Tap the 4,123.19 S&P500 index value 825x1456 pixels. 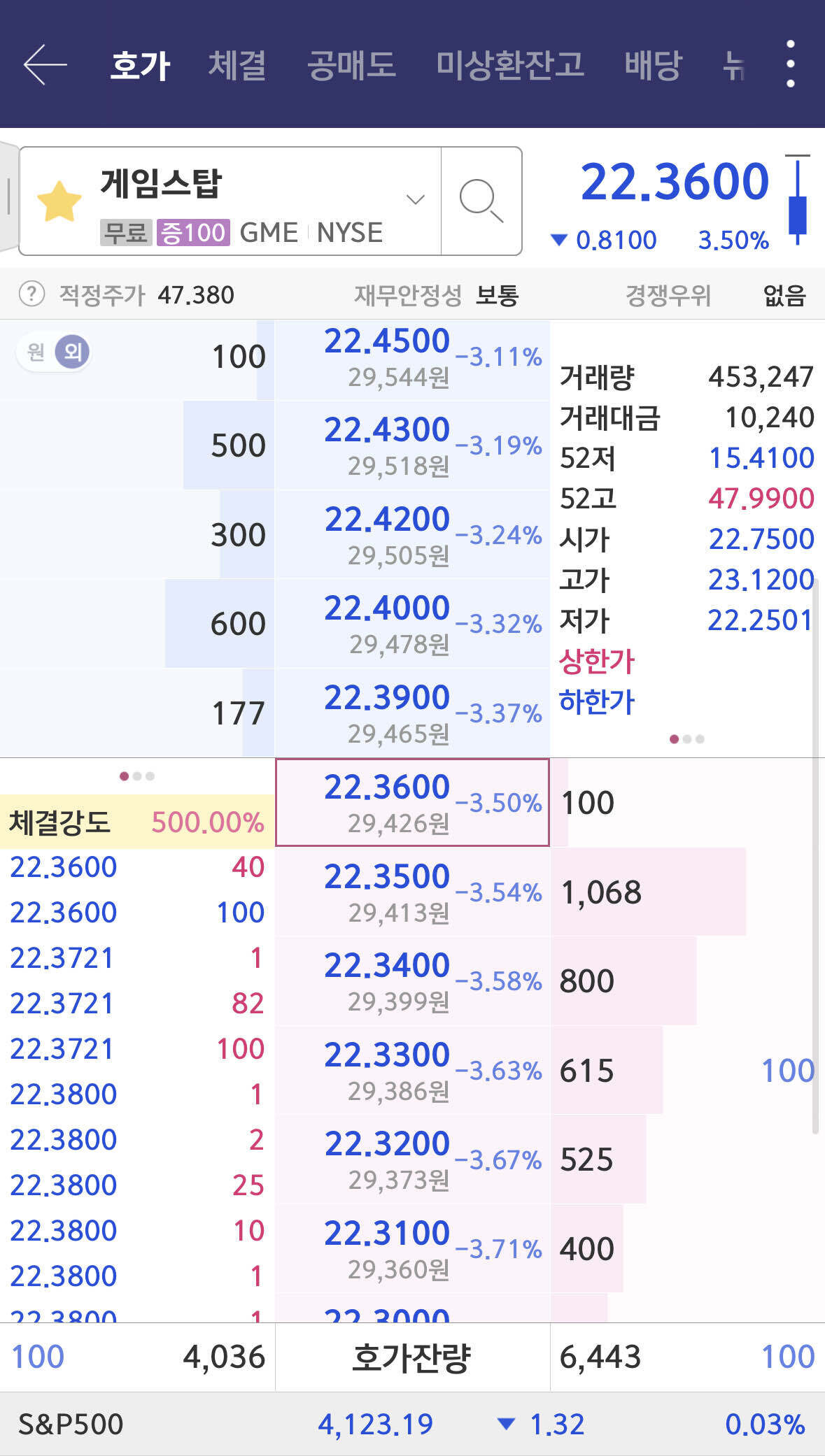tap(376, 1425)
